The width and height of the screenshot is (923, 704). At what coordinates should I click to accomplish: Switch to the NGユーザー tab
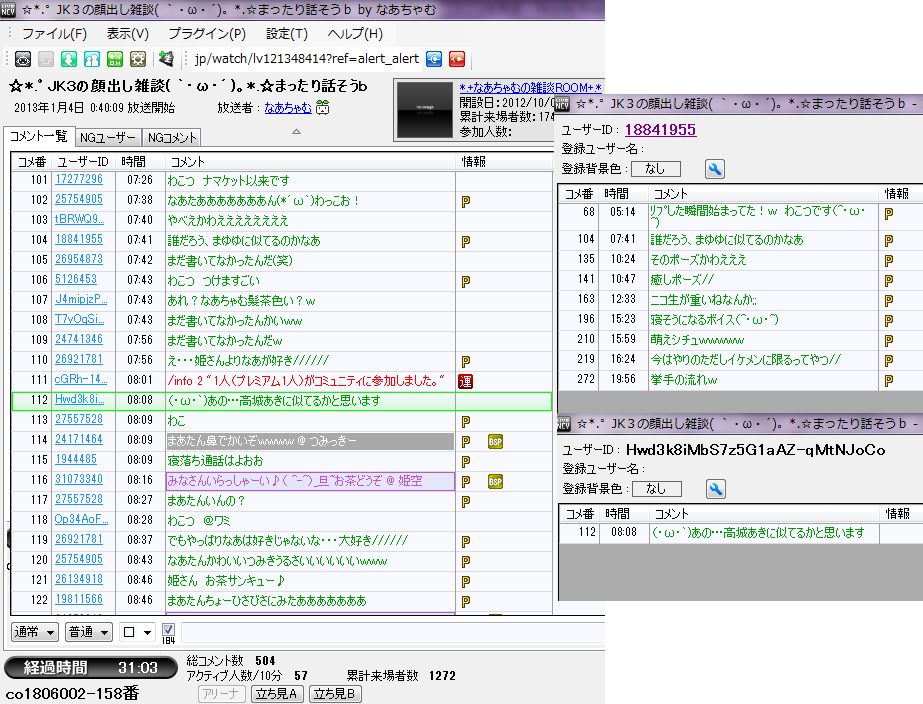click(108, 138)
